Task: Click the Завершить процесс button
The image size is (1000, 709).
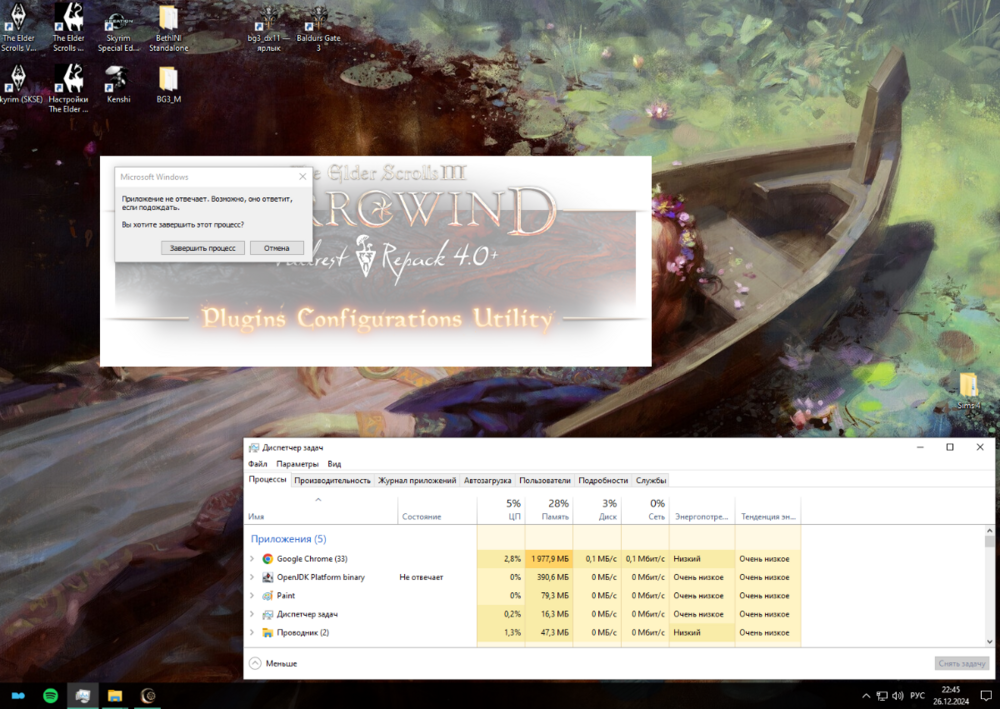Action: click(x=202, y=247)
